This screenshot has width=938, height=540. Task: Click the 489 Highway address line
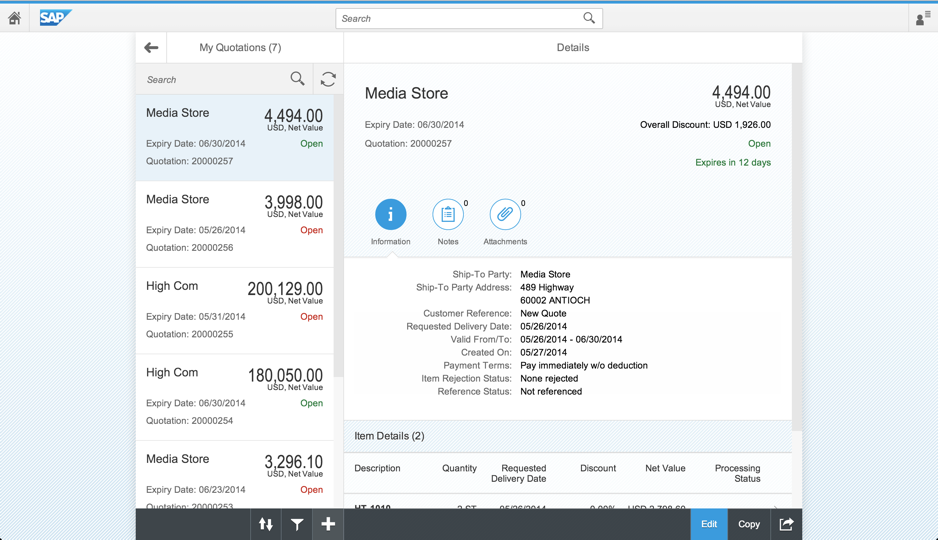(547, 287)
